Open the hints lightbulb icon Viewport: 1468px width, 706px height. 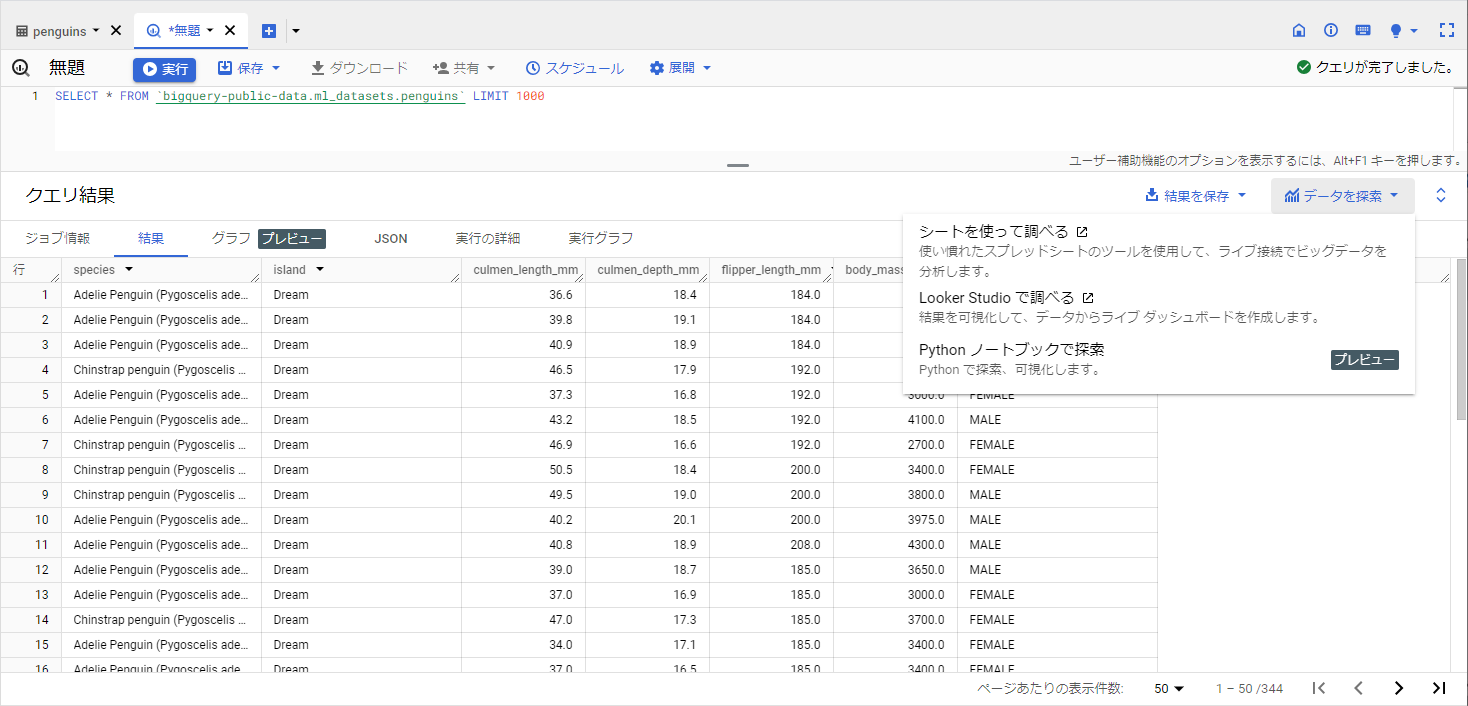[x=1397, y=30]
